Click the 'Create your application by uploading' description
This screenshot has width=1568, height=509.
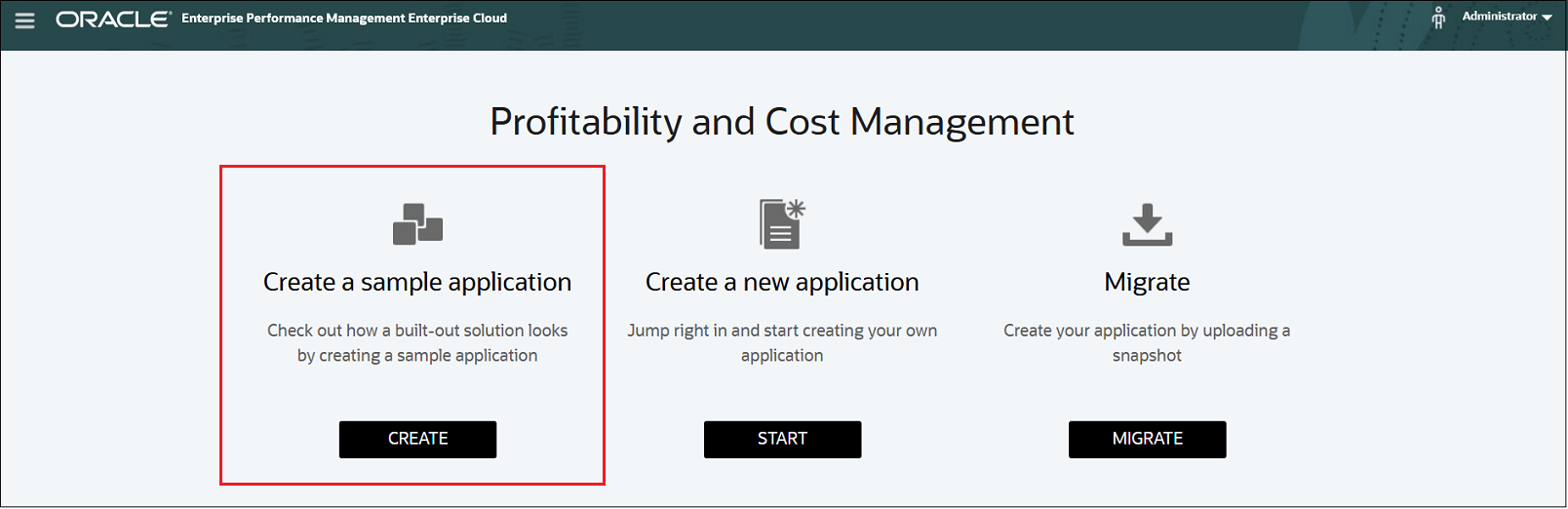[x=1147, y=342]
